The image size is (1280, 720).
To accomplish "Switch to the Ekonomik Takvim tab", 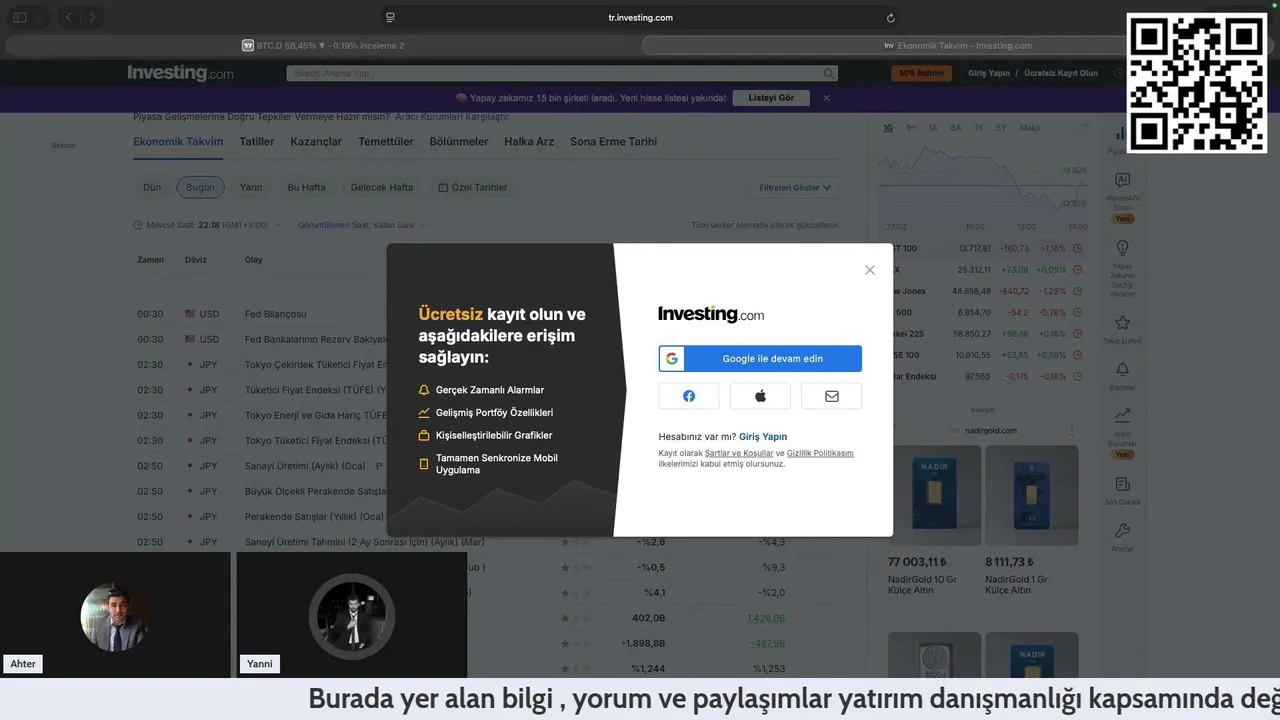I will (x=178, y=142).
